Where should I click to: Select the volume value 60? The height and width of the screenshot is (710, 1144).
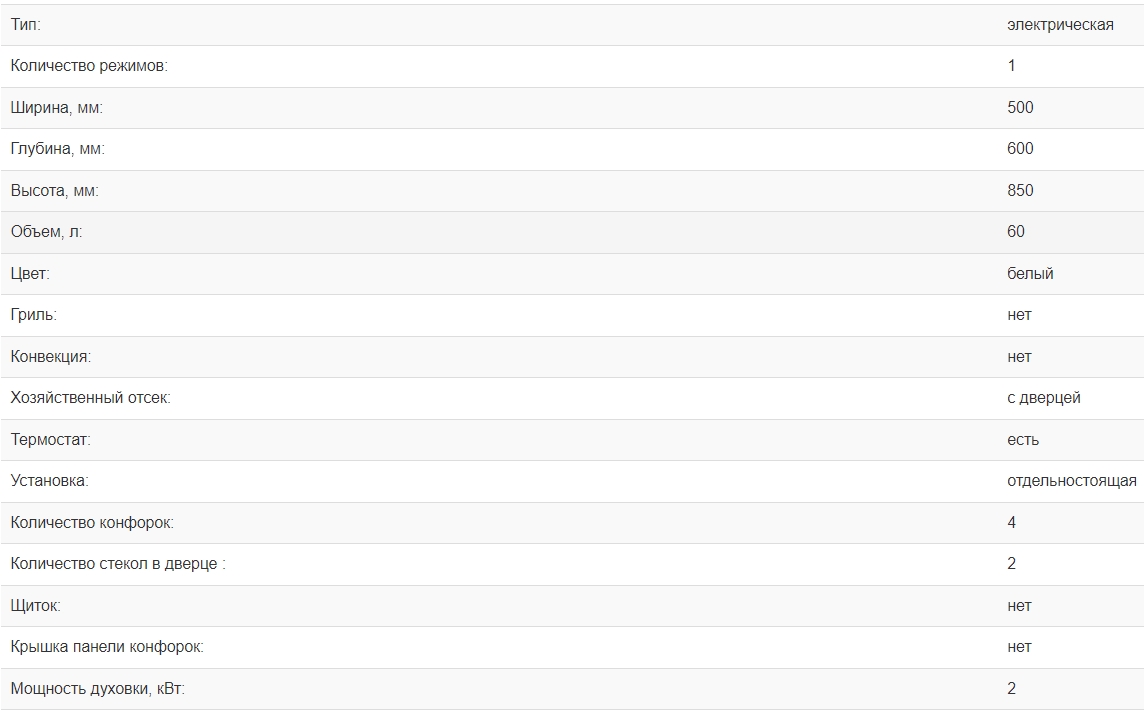point(1016,232)
